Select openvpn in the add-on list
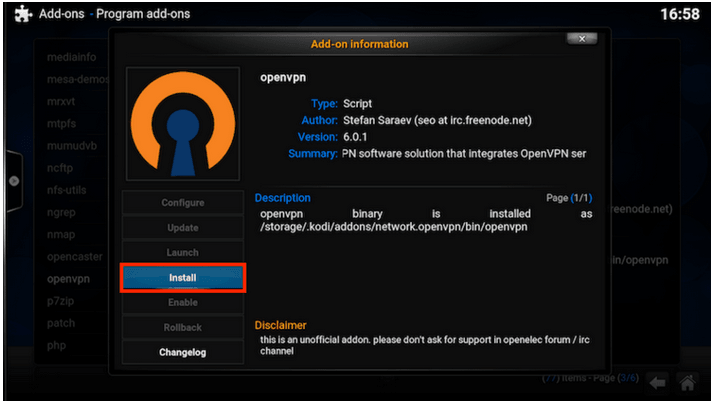The width and height of the screenshot is (711, 404). pyautogui.click(x=68, y=279)
